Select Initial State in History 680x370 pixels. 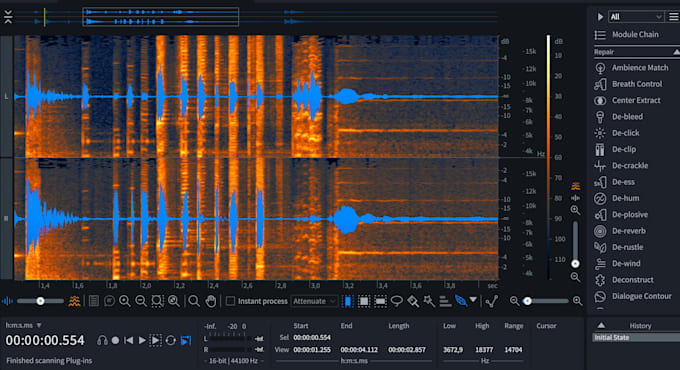(636, 337)
